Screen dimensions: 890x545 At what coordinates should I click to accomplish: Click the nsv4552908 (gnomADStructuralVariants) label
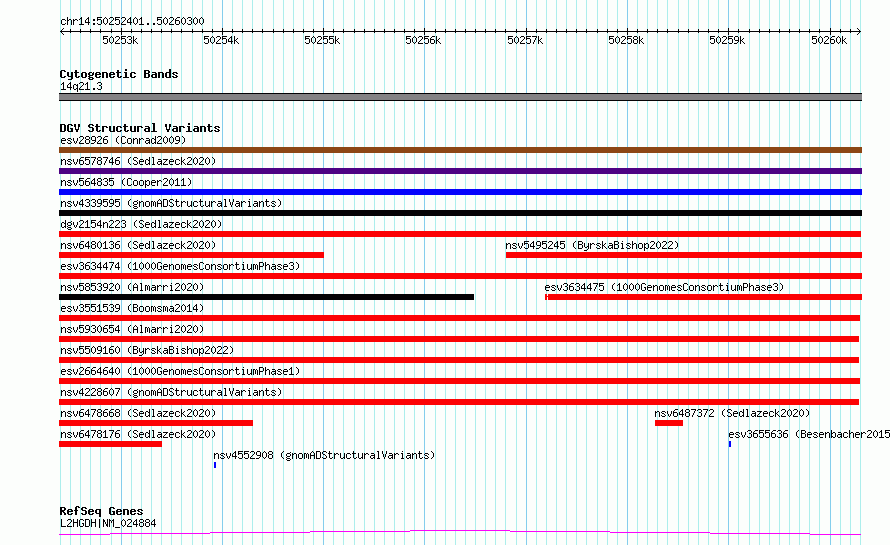coord(324,455)
